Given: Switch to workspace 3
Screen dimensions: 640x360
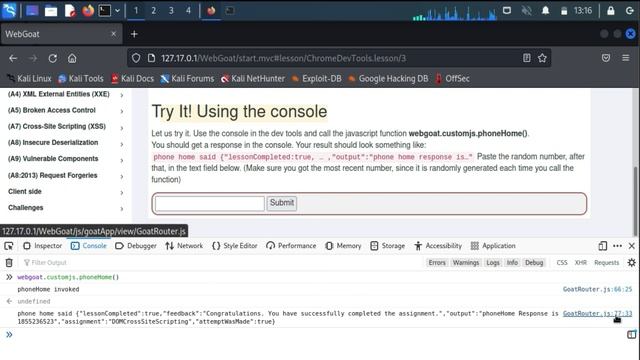Looking at the screenshot, I should [x=171, y=11].
